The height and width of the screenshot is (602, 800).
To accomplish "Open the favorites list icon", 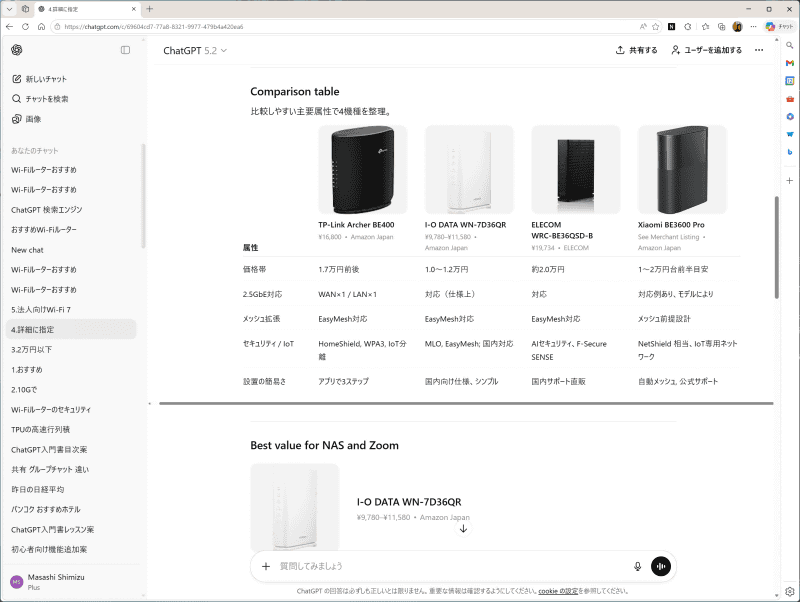I will point(705,27).
